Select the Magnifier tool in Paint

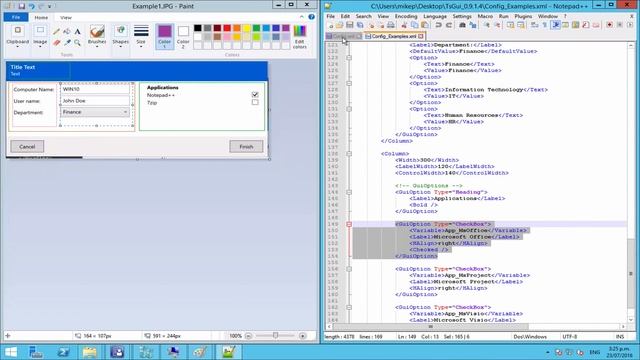click(x=77, y=42)
